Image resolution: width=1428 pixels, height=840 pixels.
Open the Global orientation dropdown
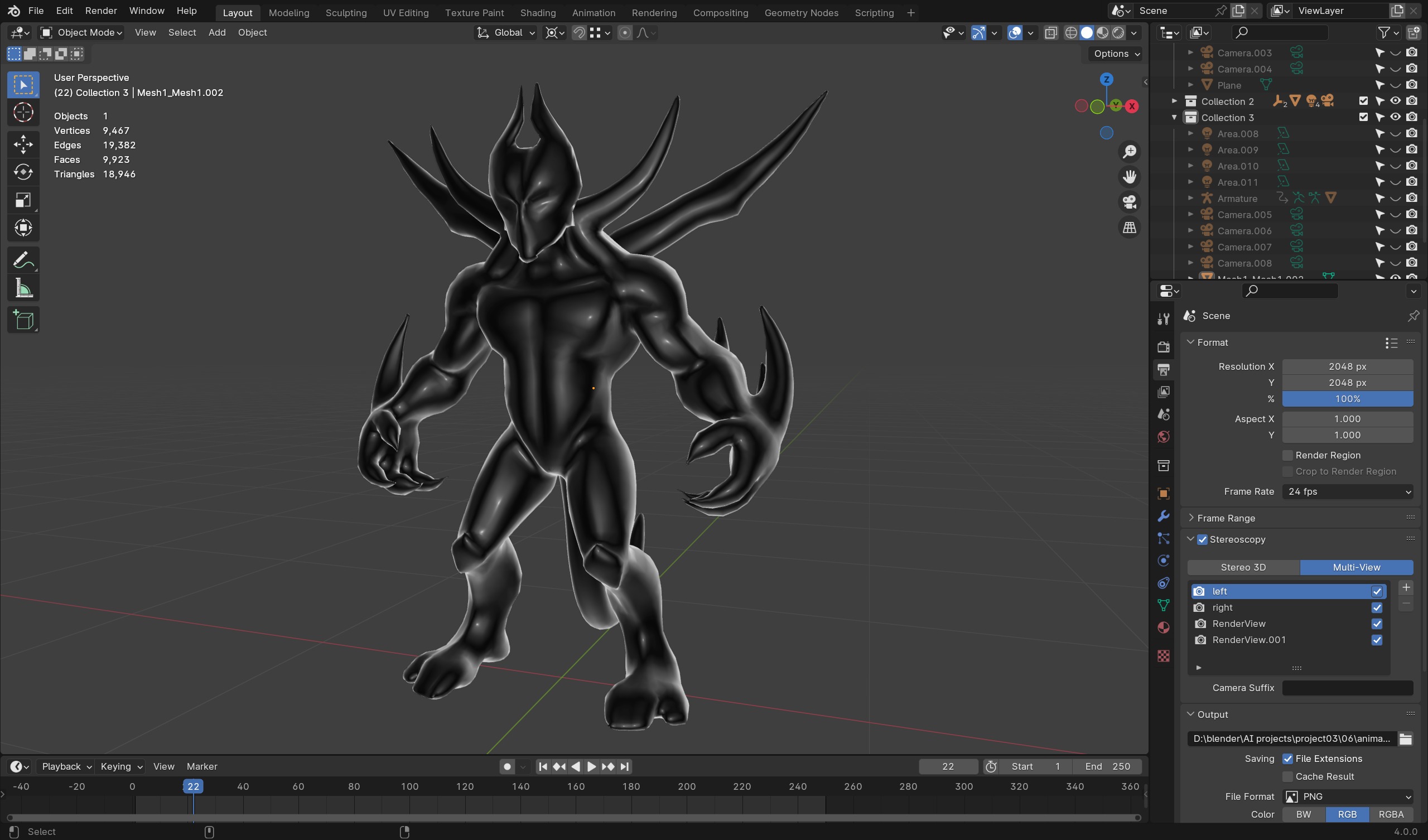[506, 33]
